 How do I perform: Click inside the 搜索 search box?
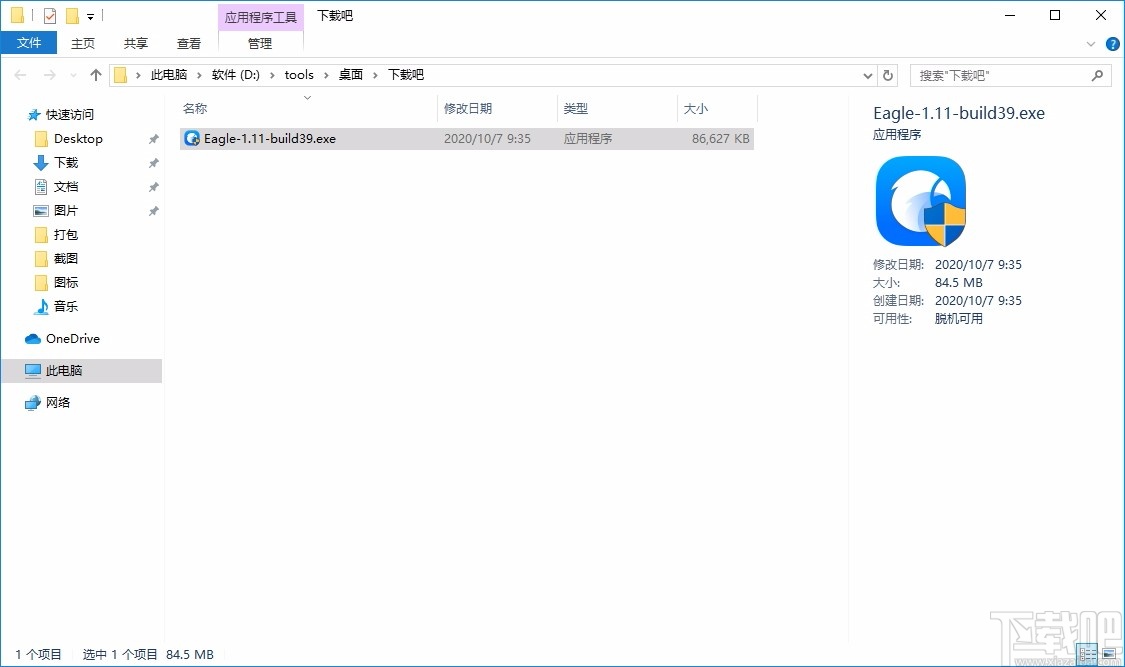click(1000, 75)
